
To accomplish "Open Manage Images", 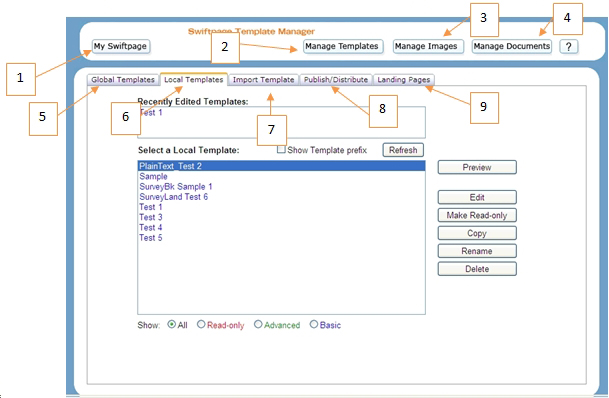I will pyautogui.click(x=428, y=46).
